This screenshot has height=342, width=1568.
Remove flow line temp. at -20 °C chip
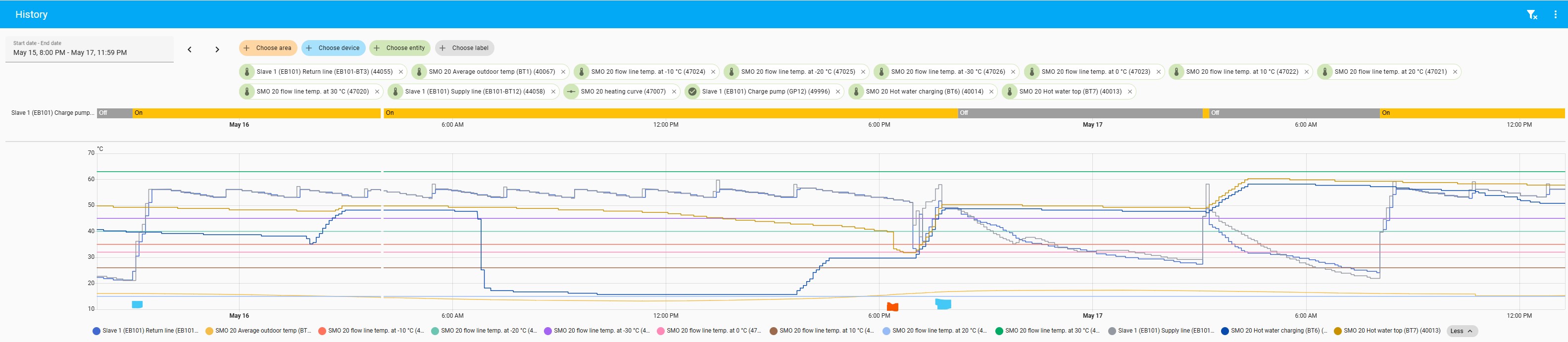point(863,72)
